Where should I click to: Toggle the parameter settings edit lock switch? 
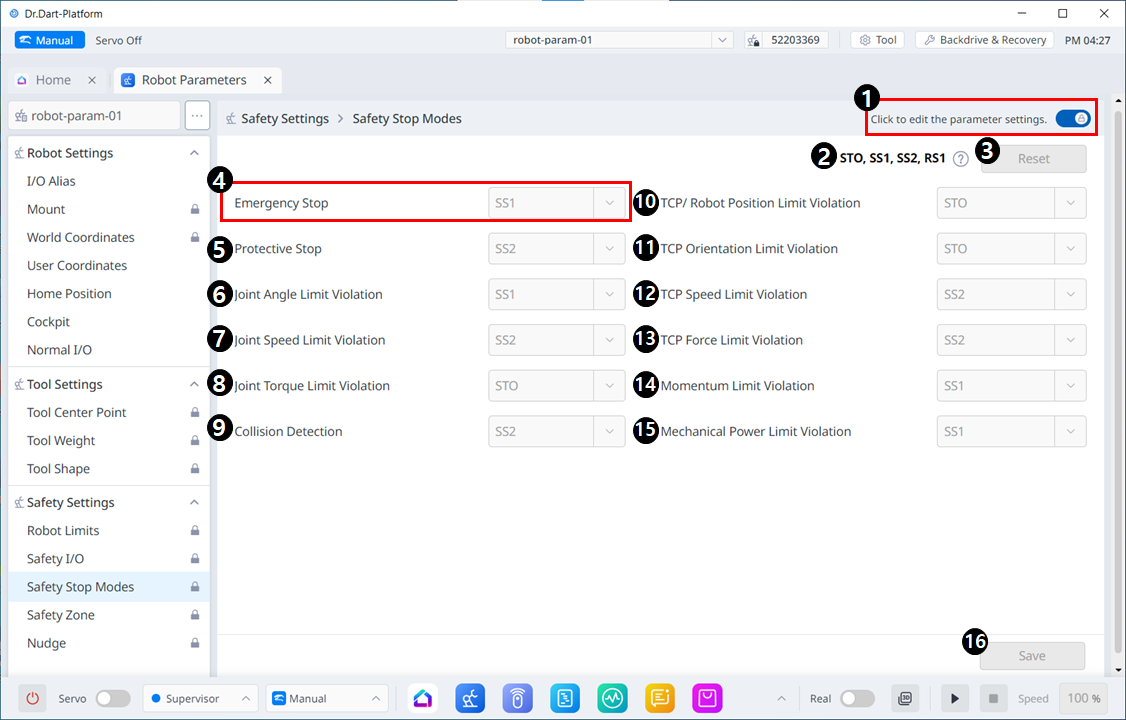coord(1073,118)
